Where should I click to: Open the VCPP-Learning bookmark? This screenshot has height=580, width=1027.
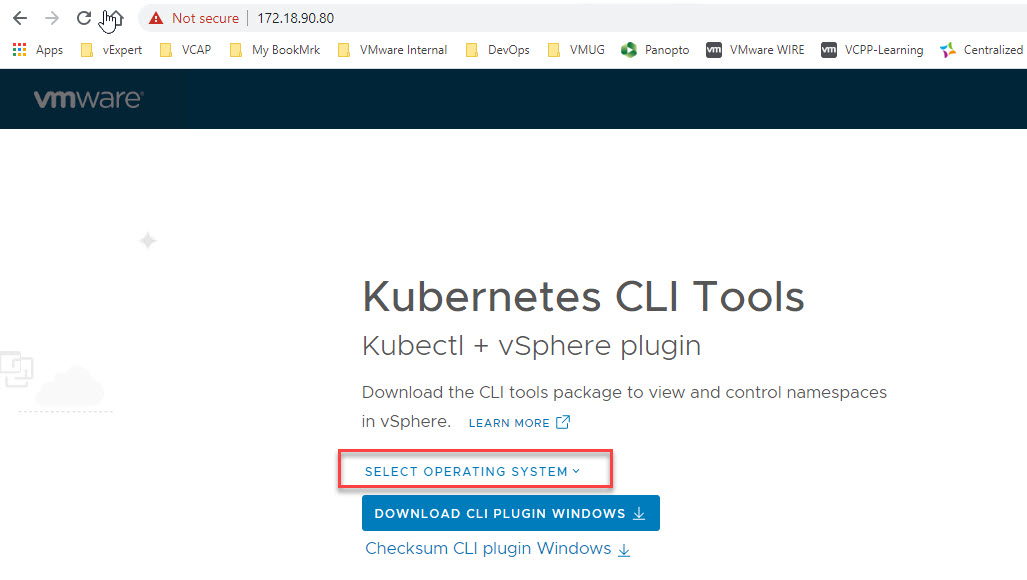(x=872, y=50)
